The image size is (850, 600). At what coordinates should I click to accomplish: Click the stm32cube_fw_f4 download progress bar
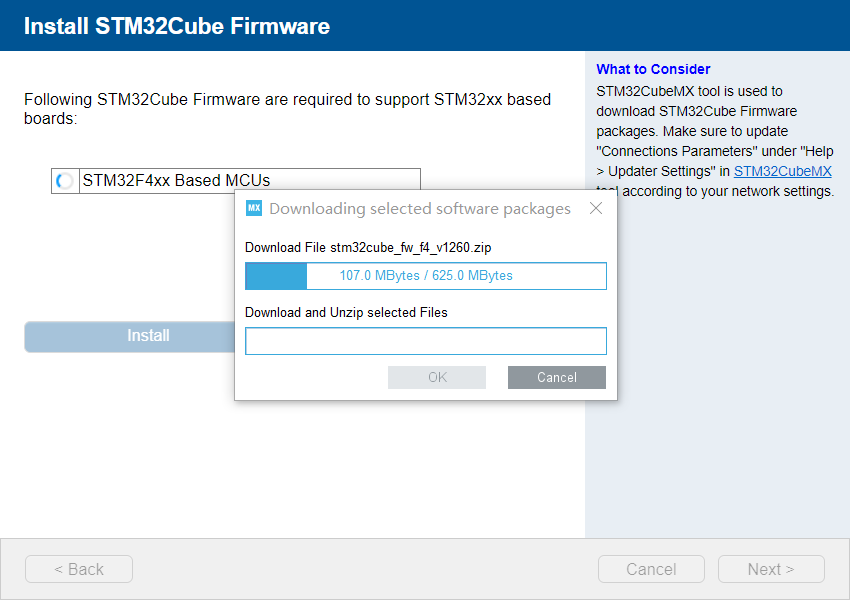point(426,276)
